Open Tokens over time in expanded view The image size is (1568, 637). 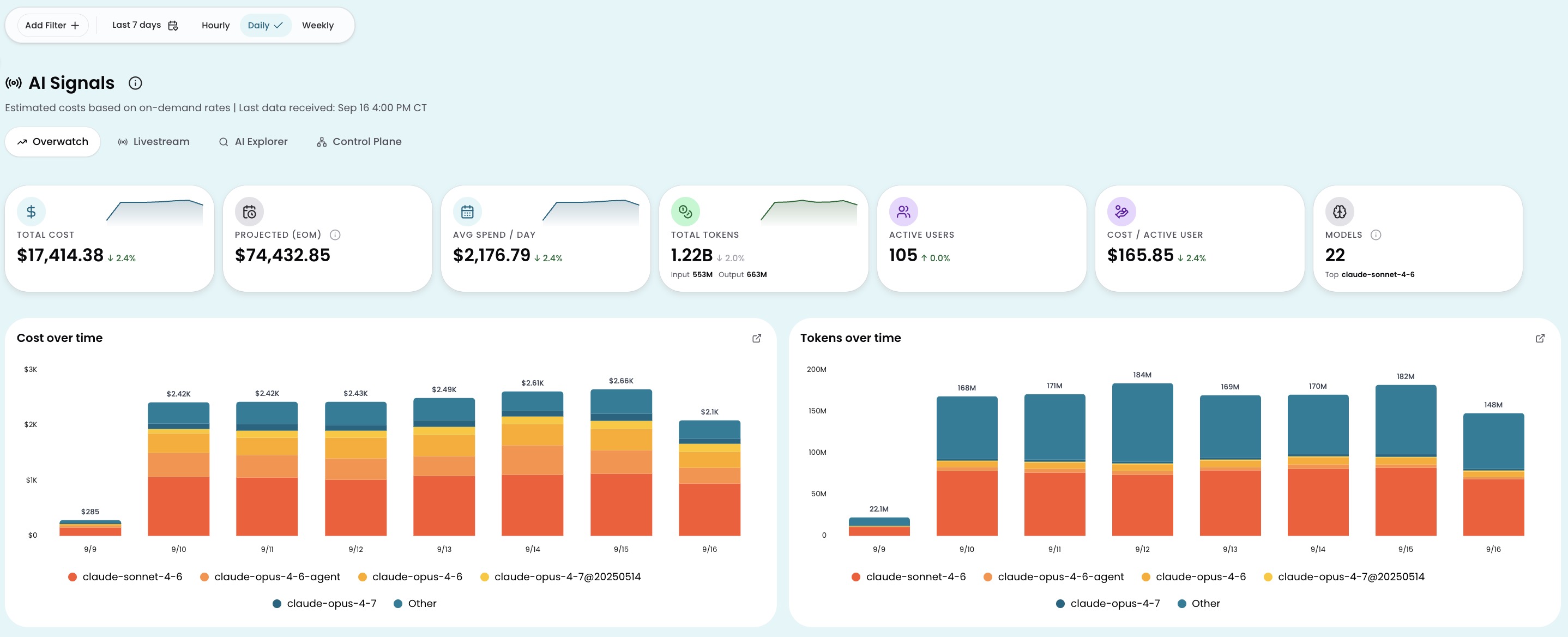click(x=1540, y=339)
